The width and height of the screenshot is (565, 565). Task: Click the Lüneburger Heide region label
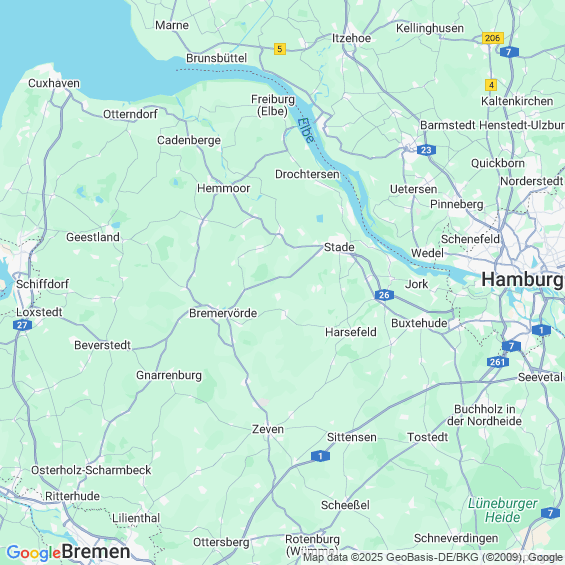(x=503, y=510)
